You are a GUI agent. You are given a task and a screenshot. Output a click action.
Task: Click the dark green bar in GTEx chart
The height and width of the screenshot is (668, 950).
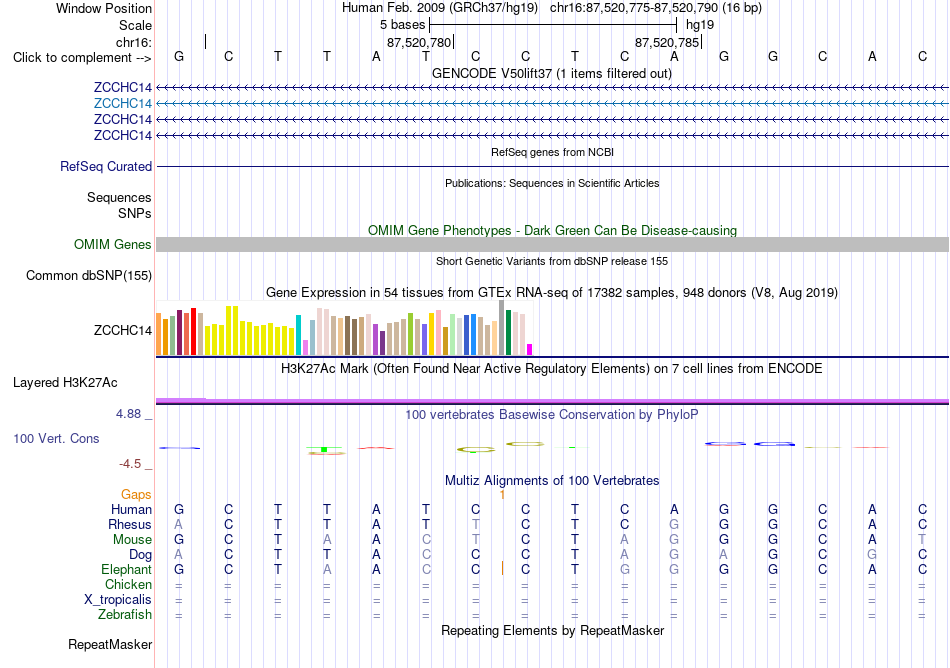pos(509,332)
